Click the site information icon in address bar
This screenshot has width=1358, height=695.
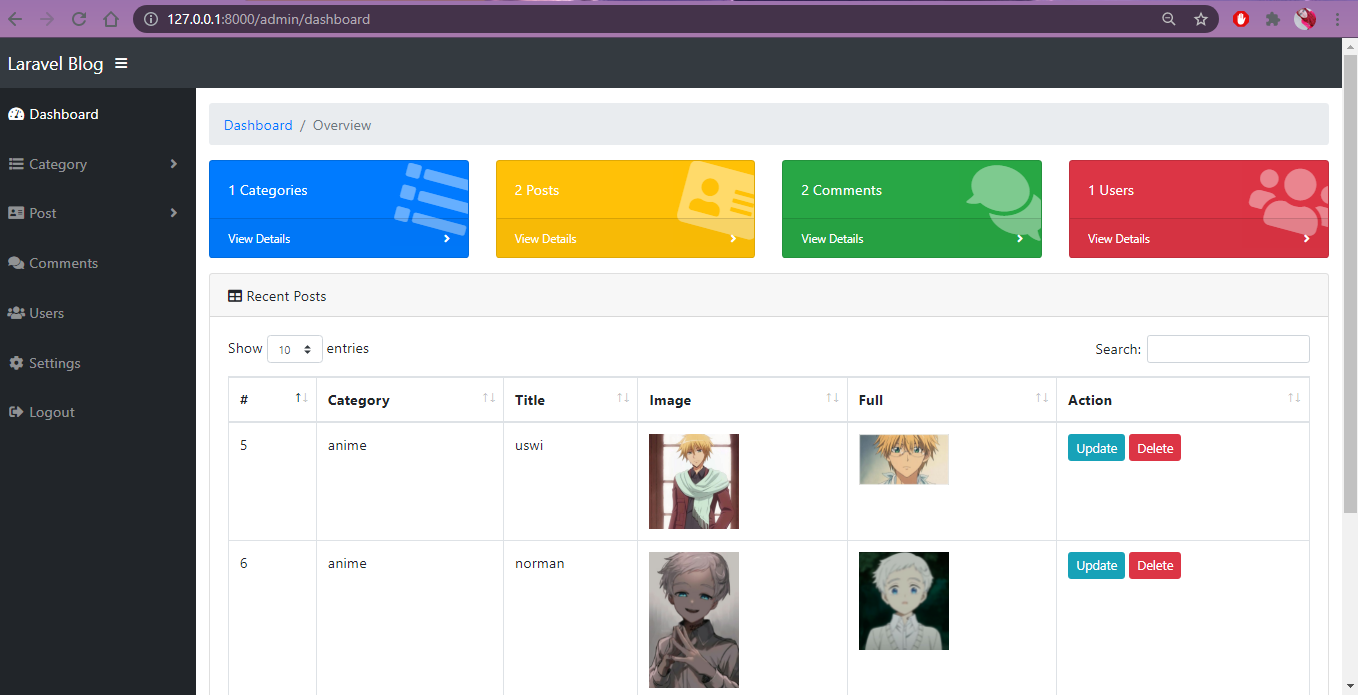click(150, 19)
